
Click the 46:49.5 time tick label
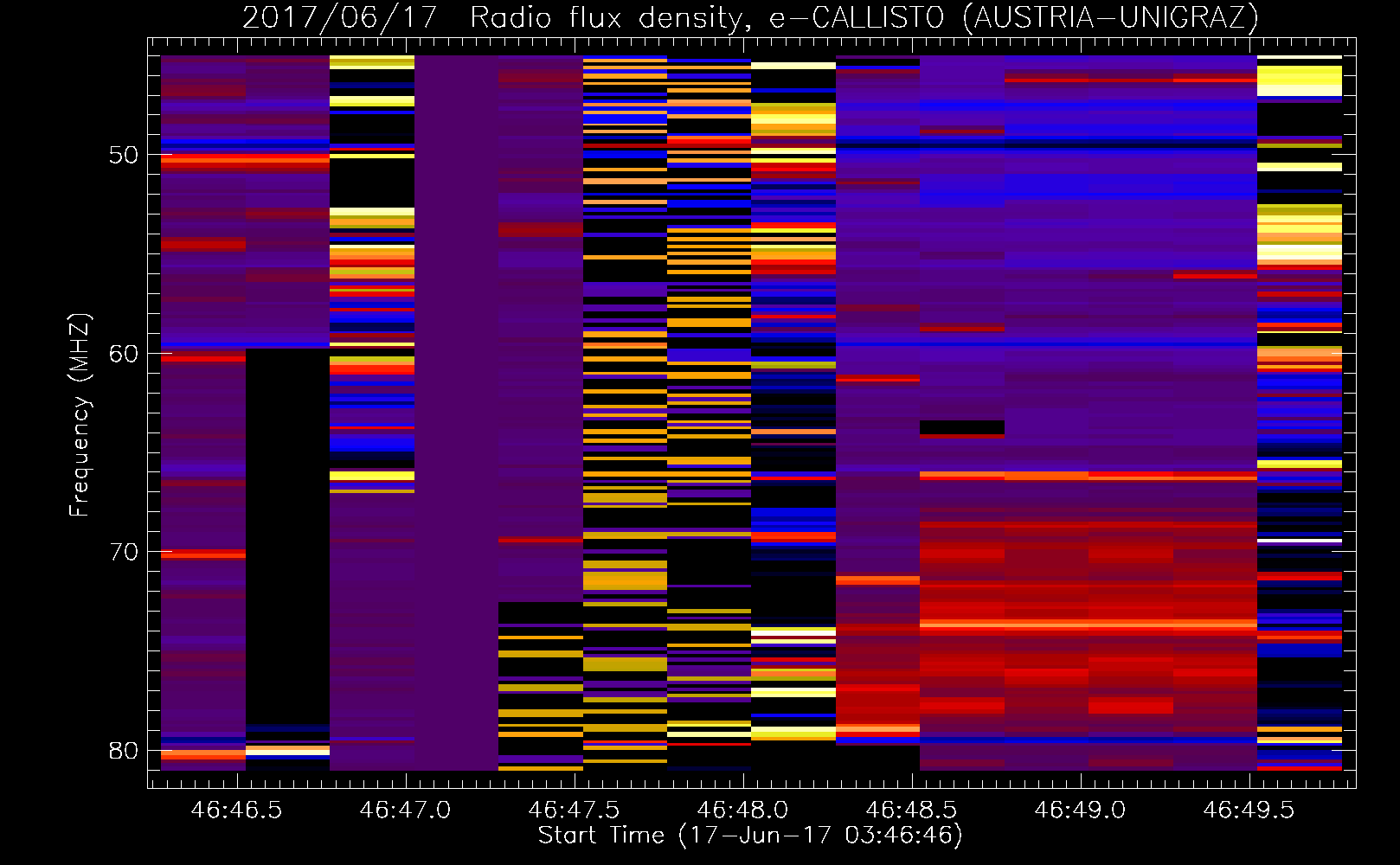[1249, 811]
